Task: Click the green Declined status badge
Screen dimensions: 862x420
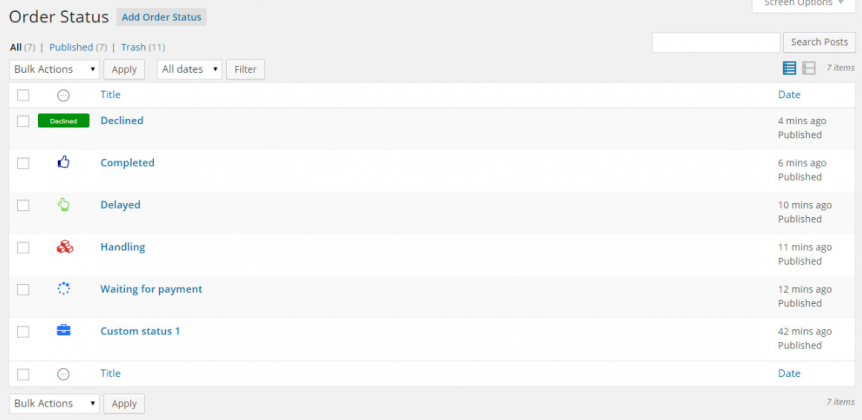Action: point(63,121)
